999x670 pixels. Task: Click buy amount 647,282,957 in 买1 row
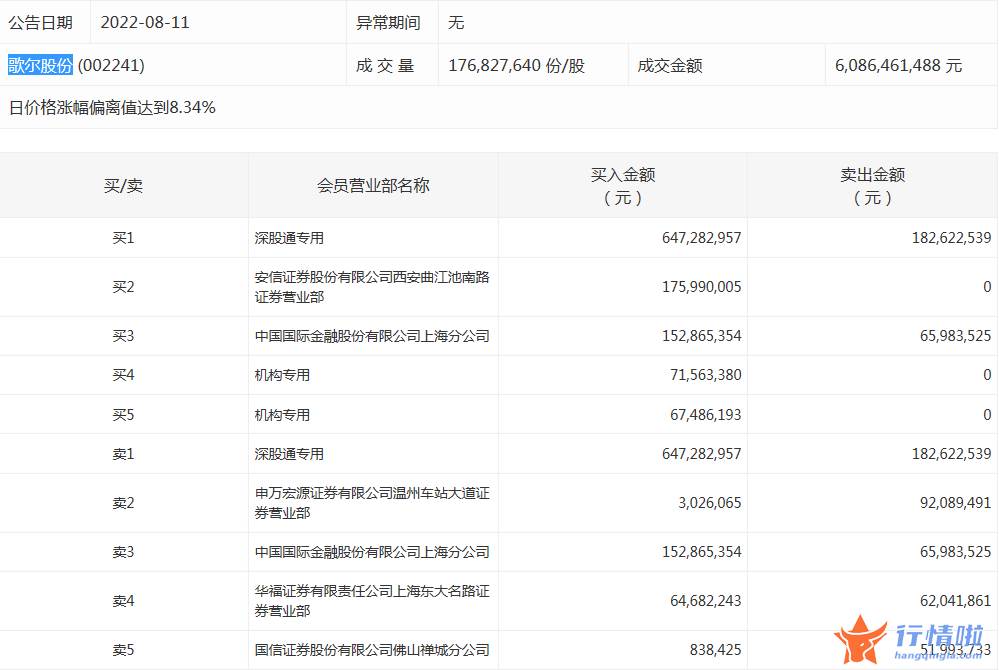point(701,238)
